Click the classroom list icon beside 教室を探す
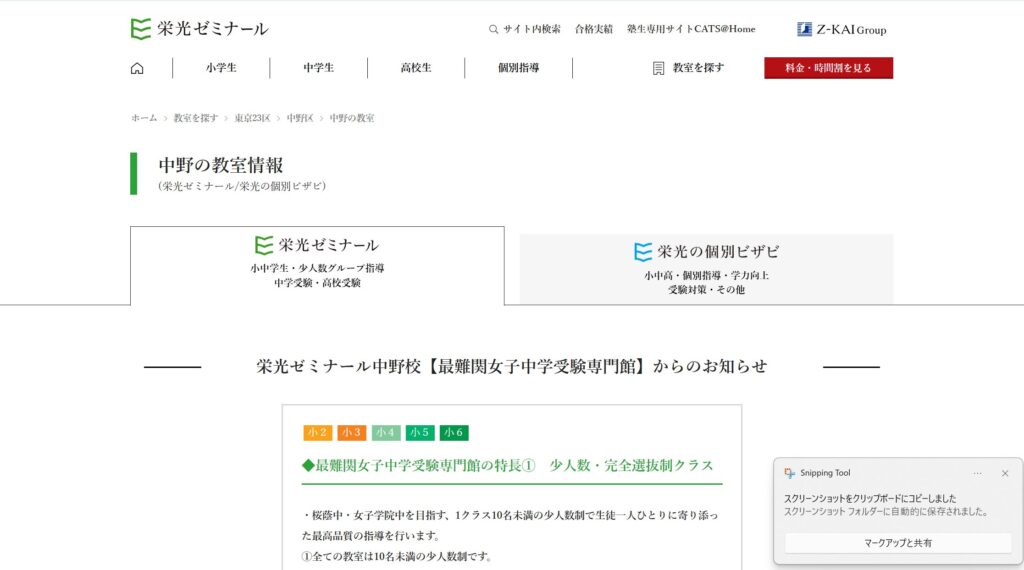This screenshot has height=570, width=1024. (658, 68)
